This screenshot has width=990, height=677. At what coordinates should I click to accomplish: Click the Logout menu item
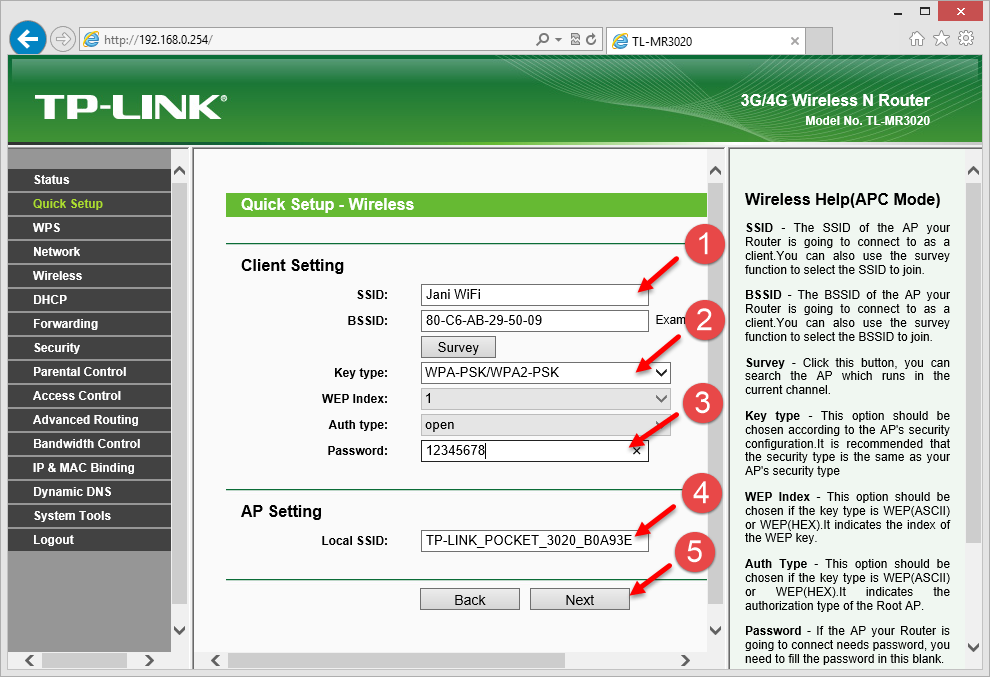(x=89, y=540)
